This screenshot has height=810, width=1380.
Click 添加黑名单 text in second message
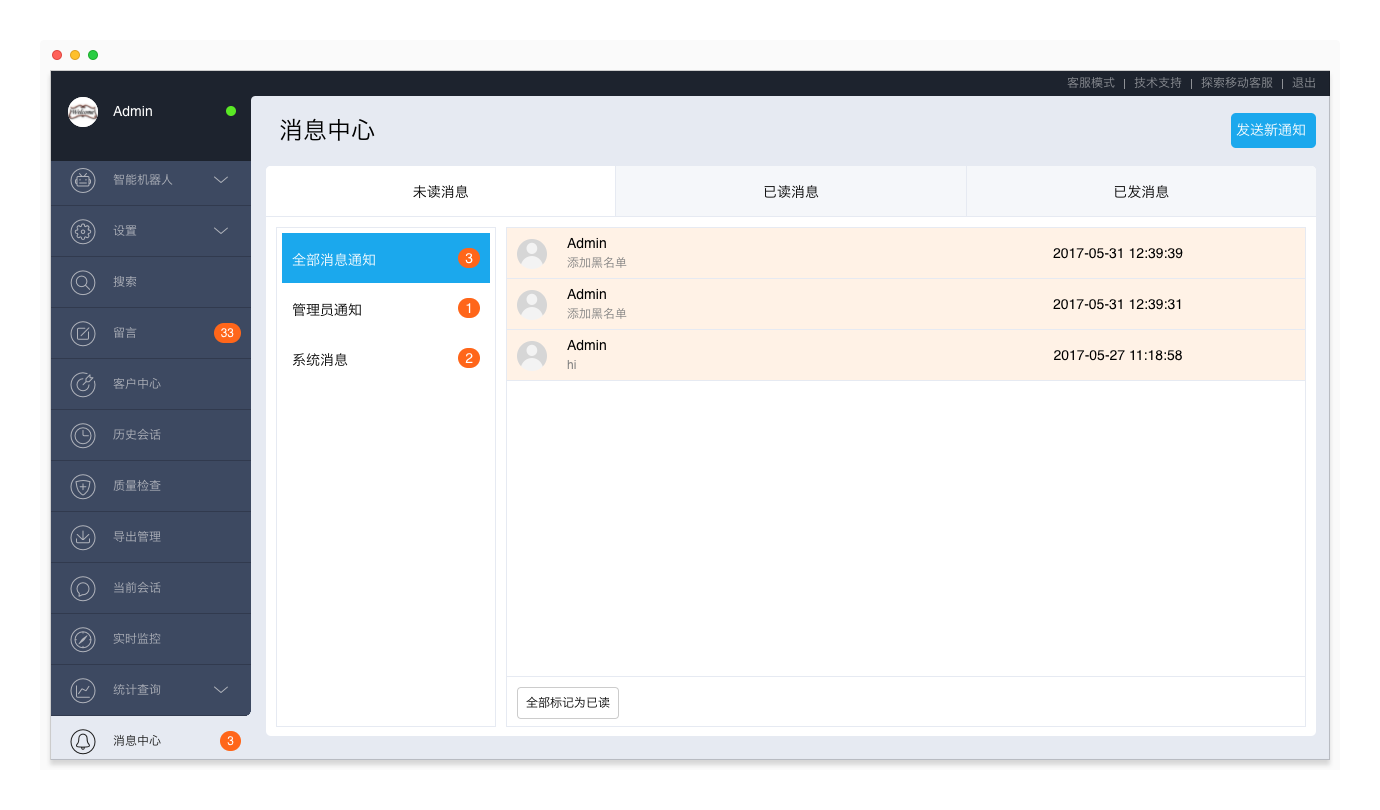coord(597,314)
